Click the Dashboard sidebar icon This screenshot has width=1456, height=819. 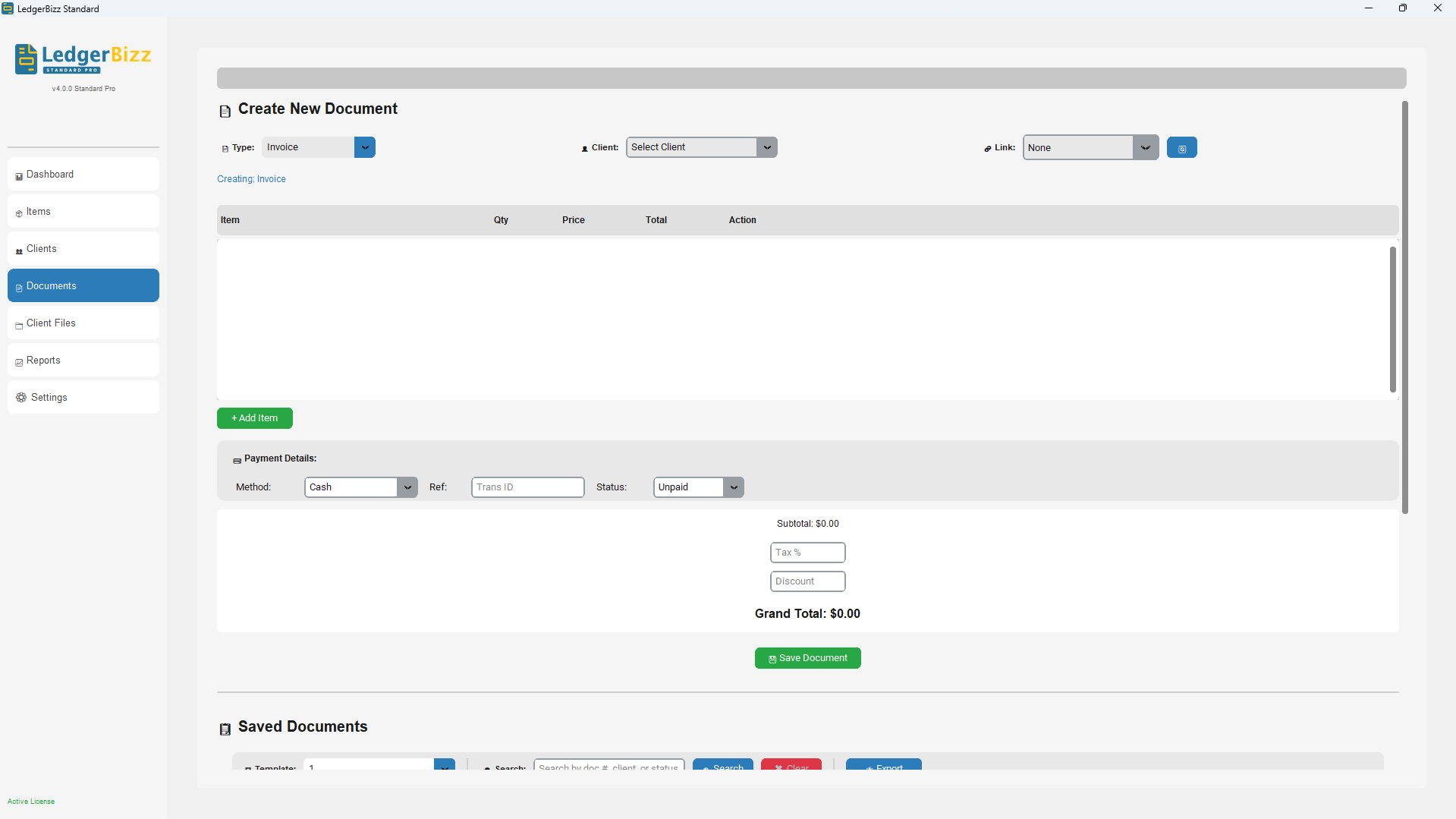click(19, 177)
